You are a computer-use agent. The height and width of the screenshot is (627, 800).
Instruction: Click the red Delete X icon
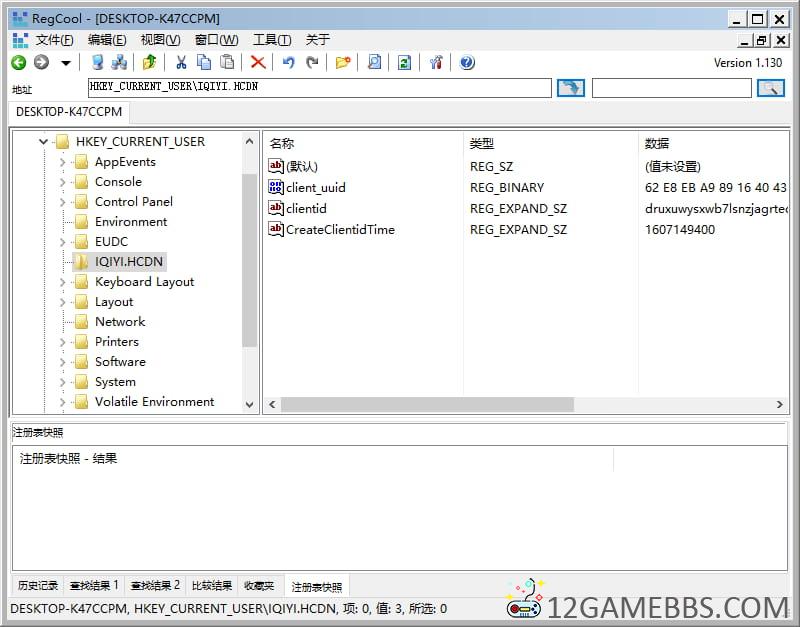tap(257, 63)
